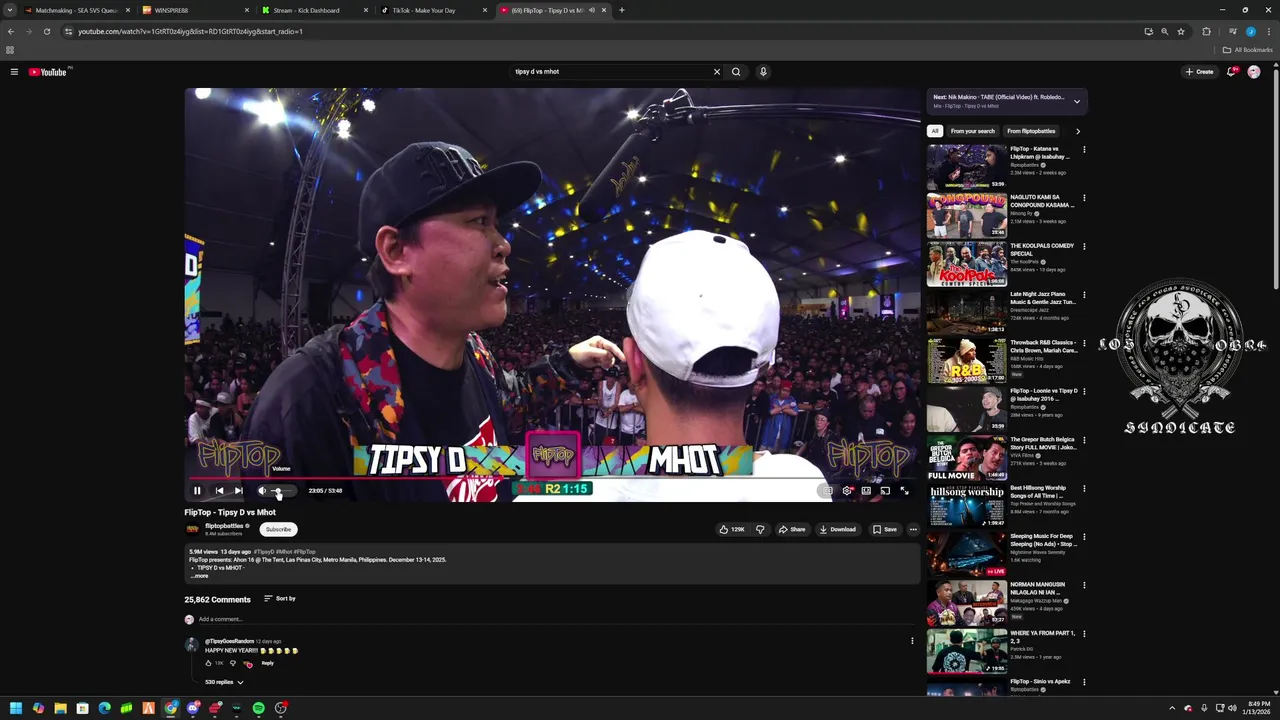Select the 'From fliptopbattles' chip
Image resolution: width=1280 pixels, height=720 pixels.
[1031, 131]
